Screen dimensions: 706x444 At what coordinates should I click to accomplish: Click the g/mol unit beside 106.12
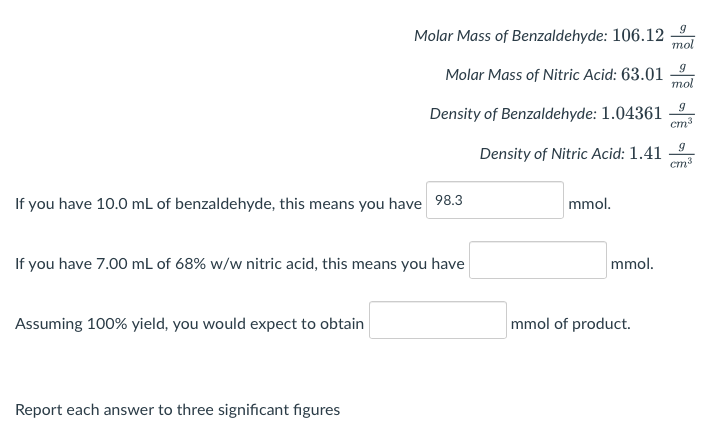[x=683, y=36]
